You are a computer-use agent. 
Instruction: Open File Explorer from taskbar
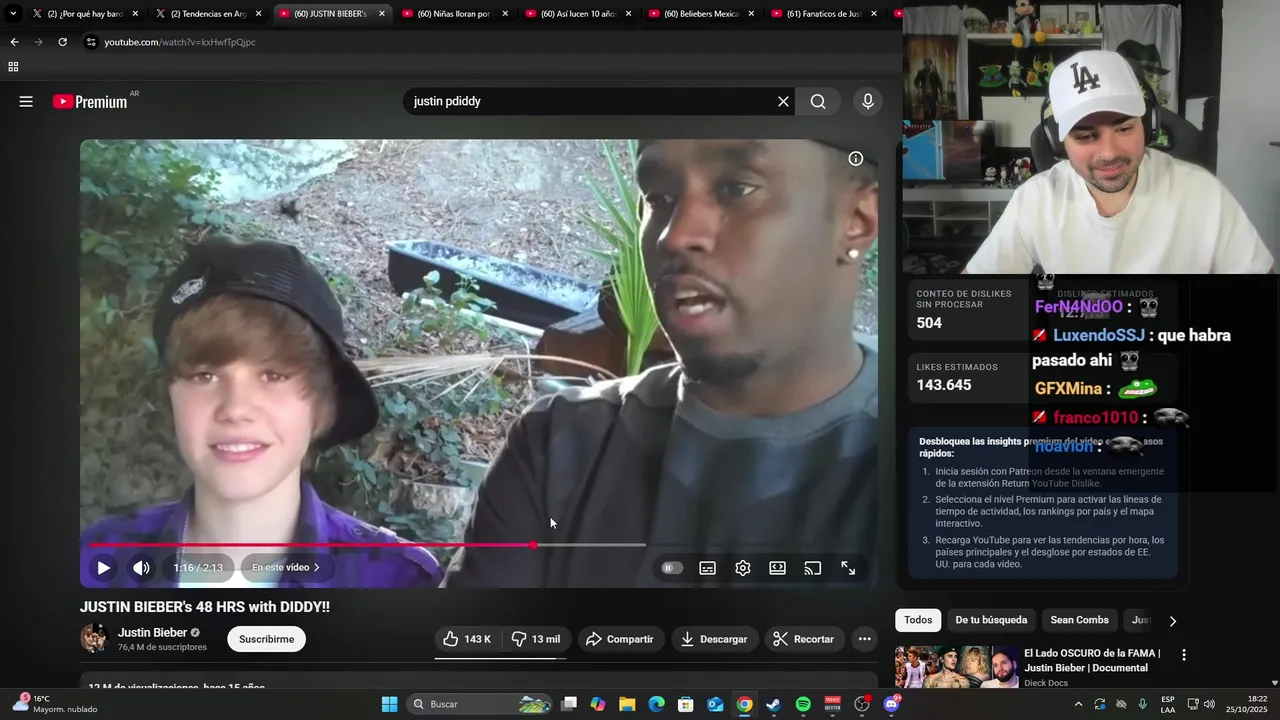[627, 704]
